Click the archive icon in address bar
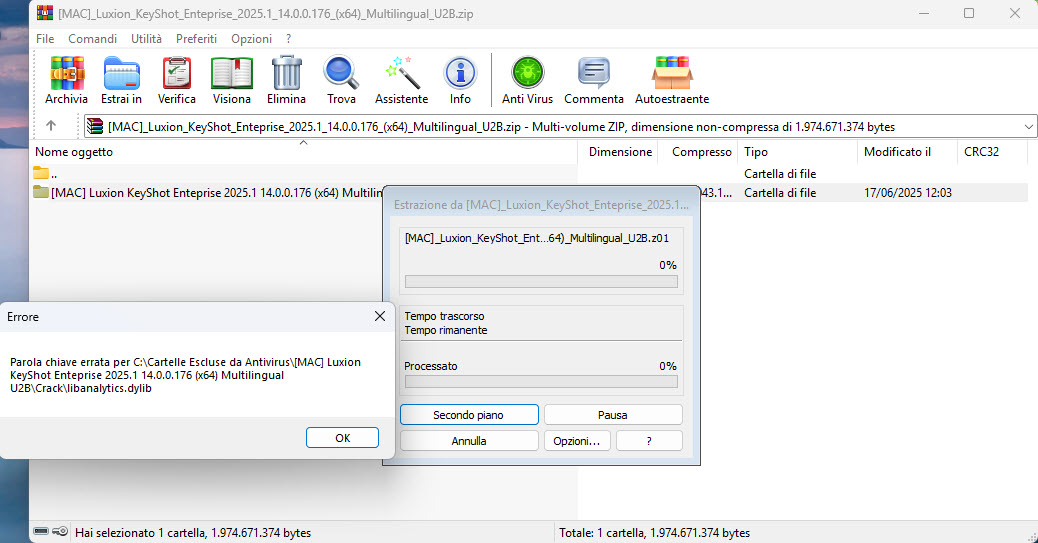1038x543 pixels. pos(95,126)
